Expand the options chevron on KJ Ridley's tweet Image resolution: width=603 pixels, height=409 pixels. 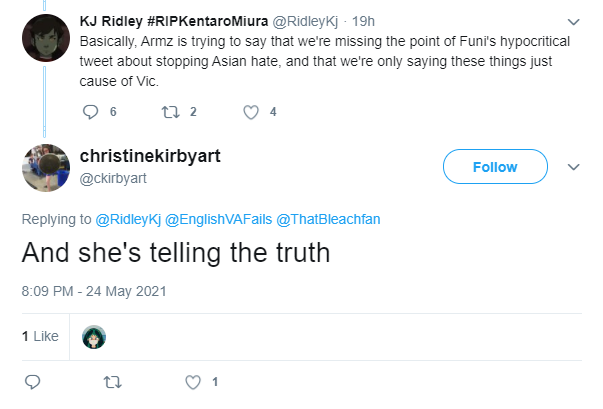tap(573, 22)
